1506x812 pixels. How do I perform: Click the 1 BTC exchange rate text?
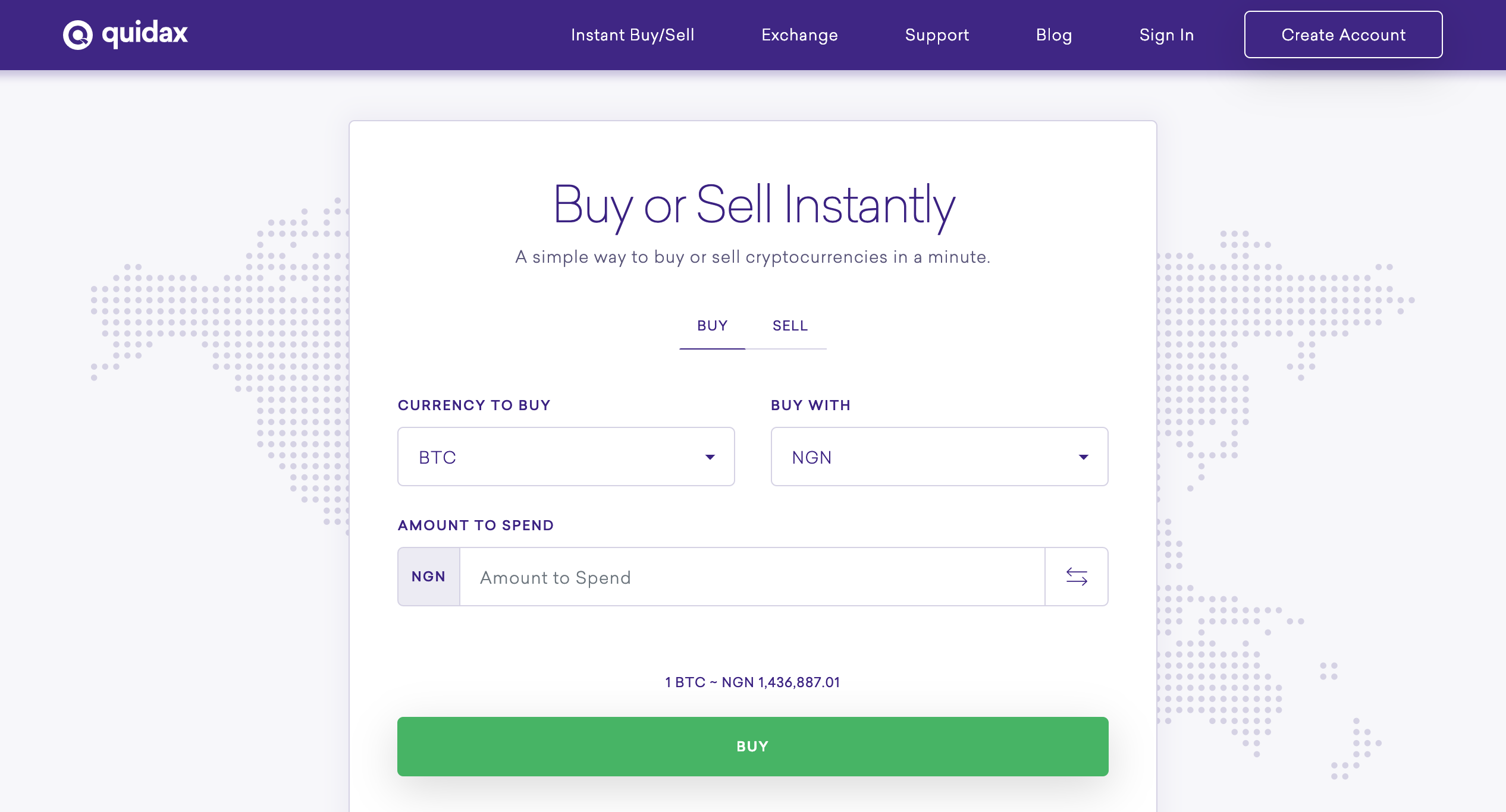[x=752, y=682]
